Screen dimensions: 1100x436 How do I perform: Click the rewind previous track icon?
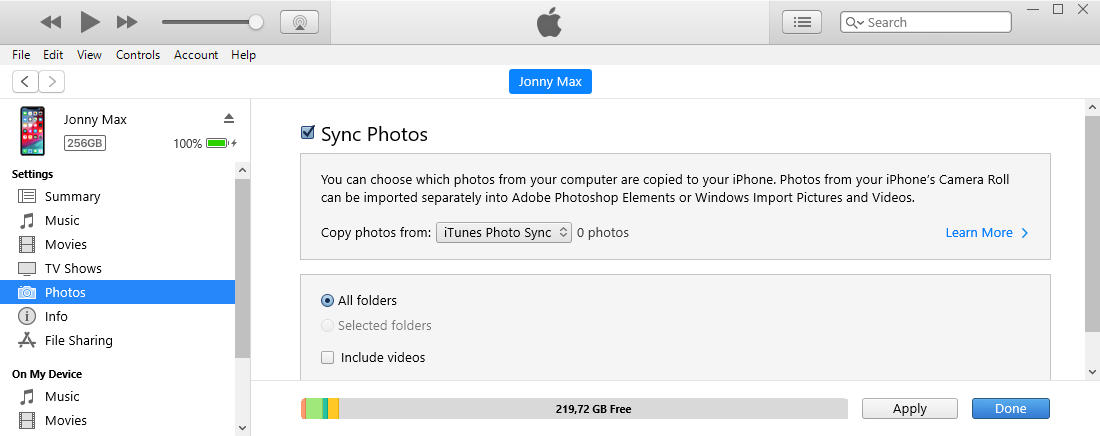click(51, 22)
